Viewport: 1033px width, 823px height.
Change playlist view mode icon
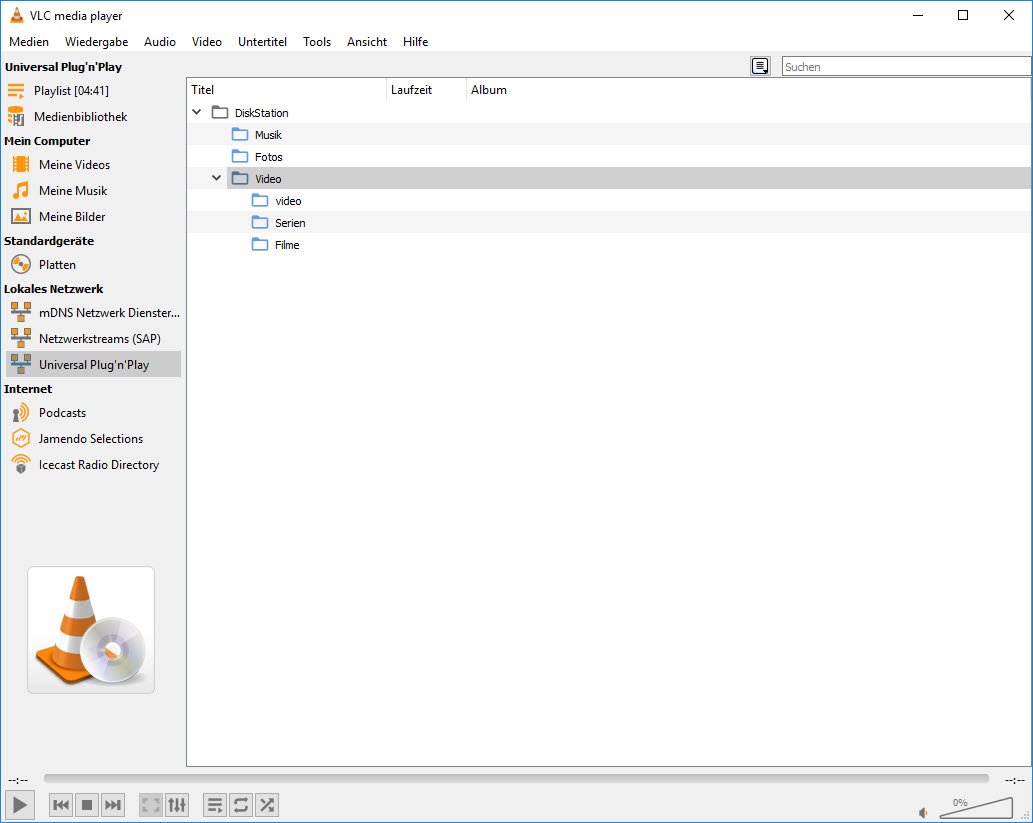click(x=760, y=66)
